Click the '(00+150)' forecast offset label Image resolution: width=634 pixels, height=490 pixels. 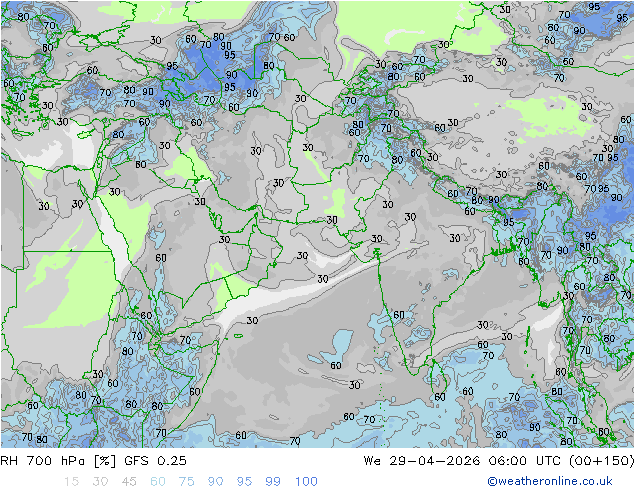[x=601, y=460]
